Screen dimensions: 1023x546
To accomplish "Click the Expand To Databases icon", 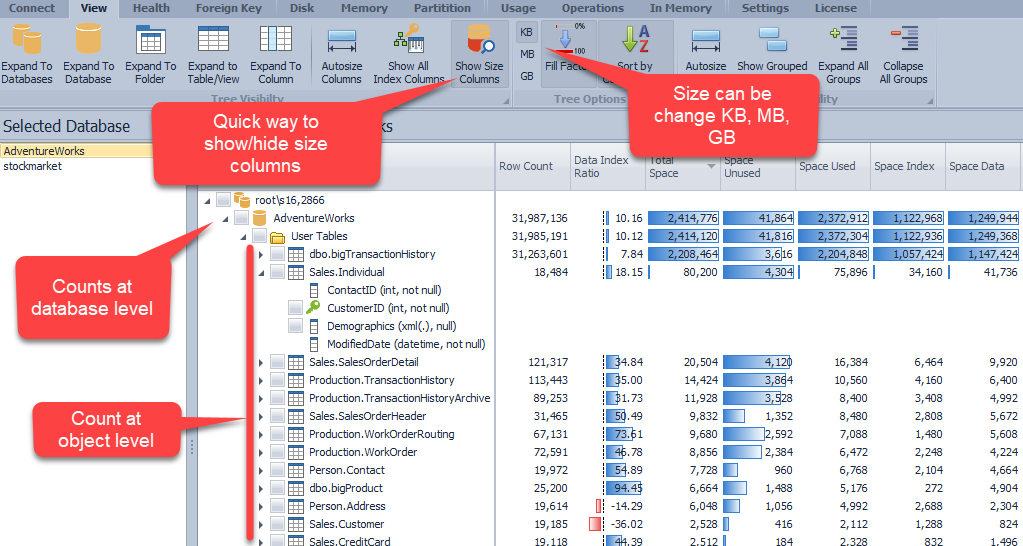I will pyautogui.click(x=26, y=39).
